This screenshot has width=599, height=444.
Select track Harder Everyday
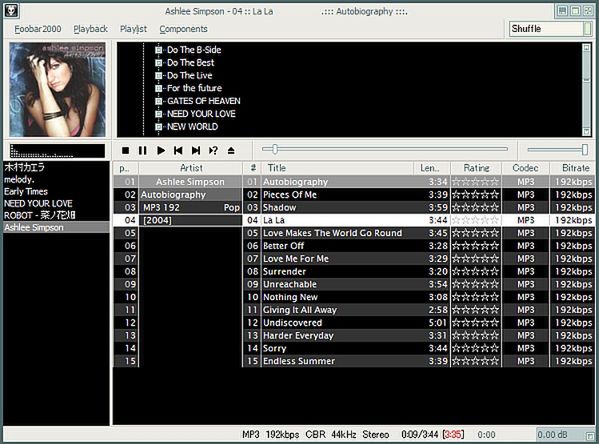(354, 335)
